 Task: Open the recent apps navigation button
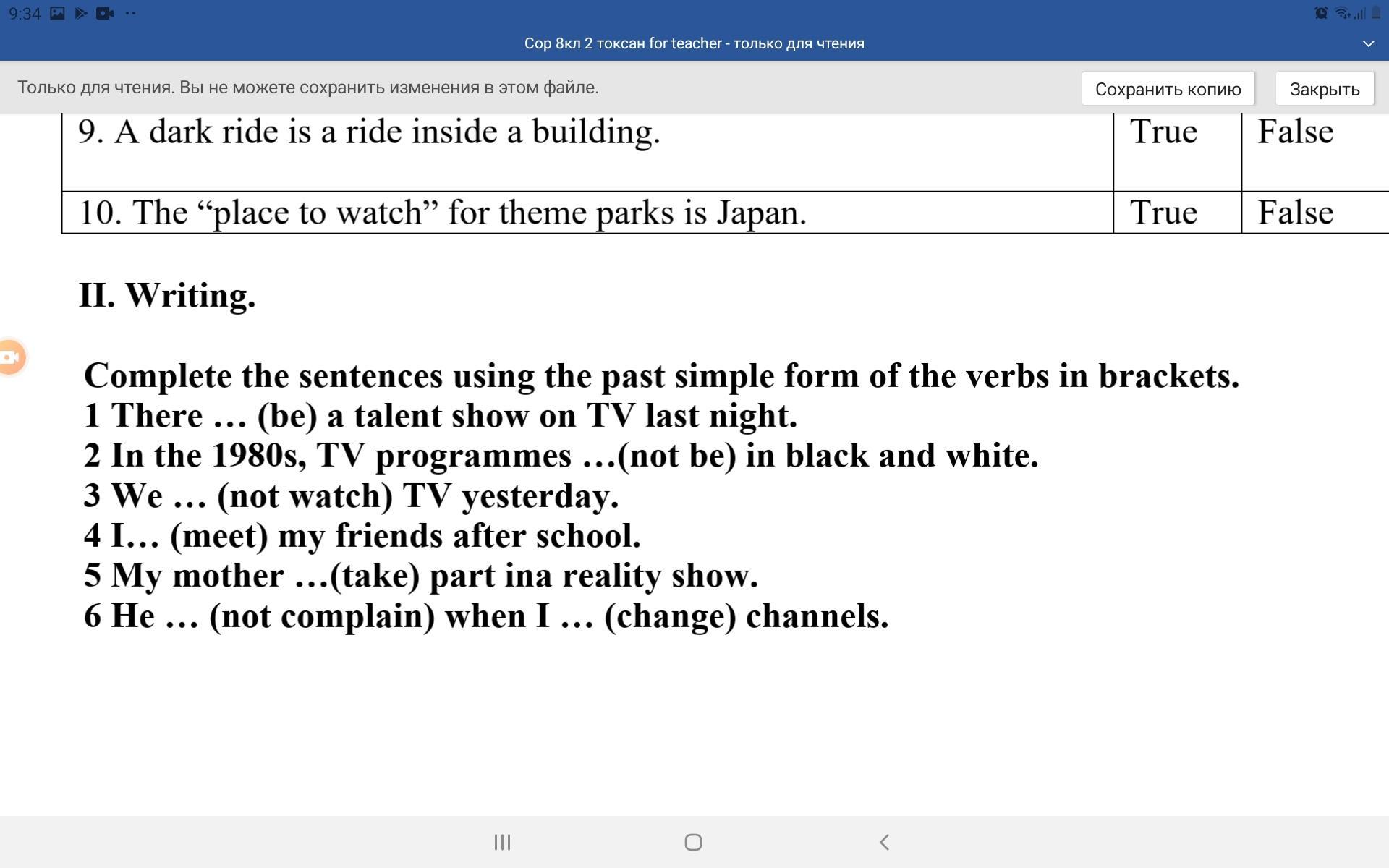coord(502,842)
